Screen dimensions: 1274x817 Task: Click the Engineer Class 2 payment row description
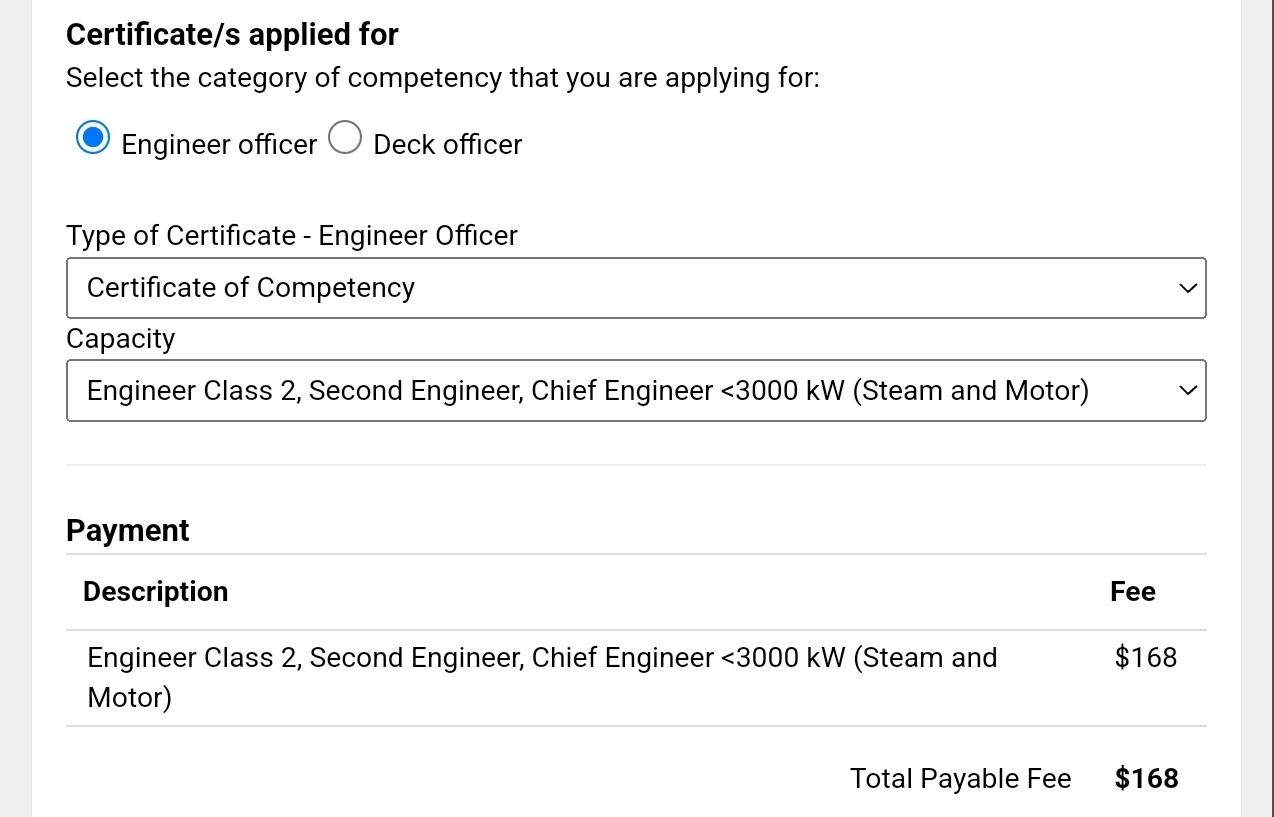click(542, 658)
